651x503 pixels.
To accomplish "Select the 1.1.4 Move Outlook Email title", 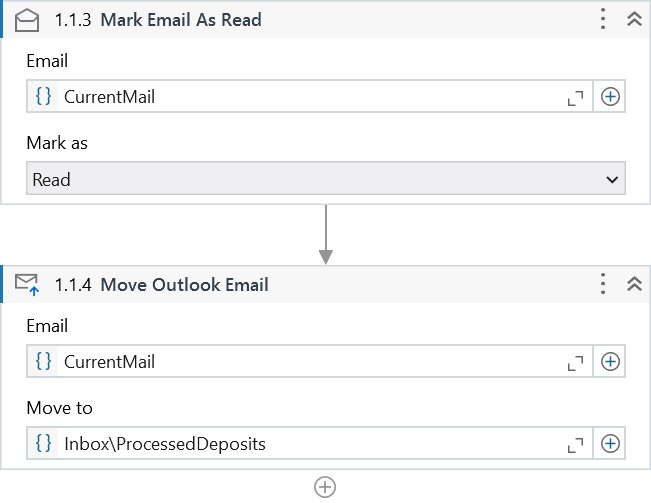I will (x=161, y=285).
